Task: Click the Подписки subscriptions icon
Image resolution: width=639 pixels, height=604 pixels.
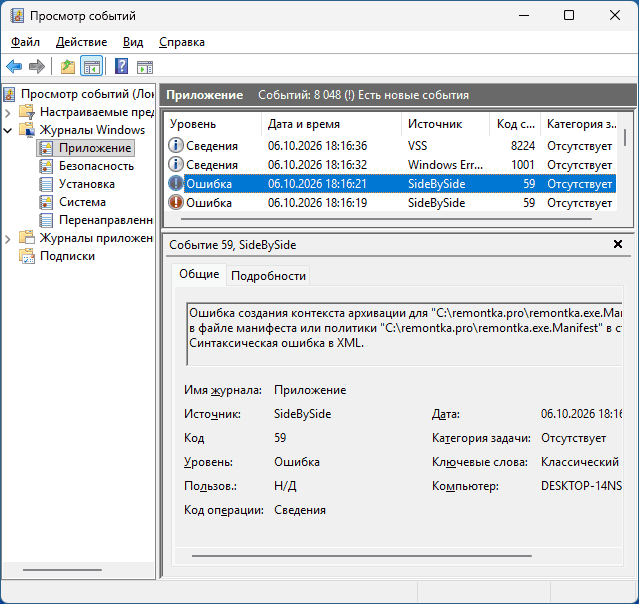Action: tap(27, 256)
